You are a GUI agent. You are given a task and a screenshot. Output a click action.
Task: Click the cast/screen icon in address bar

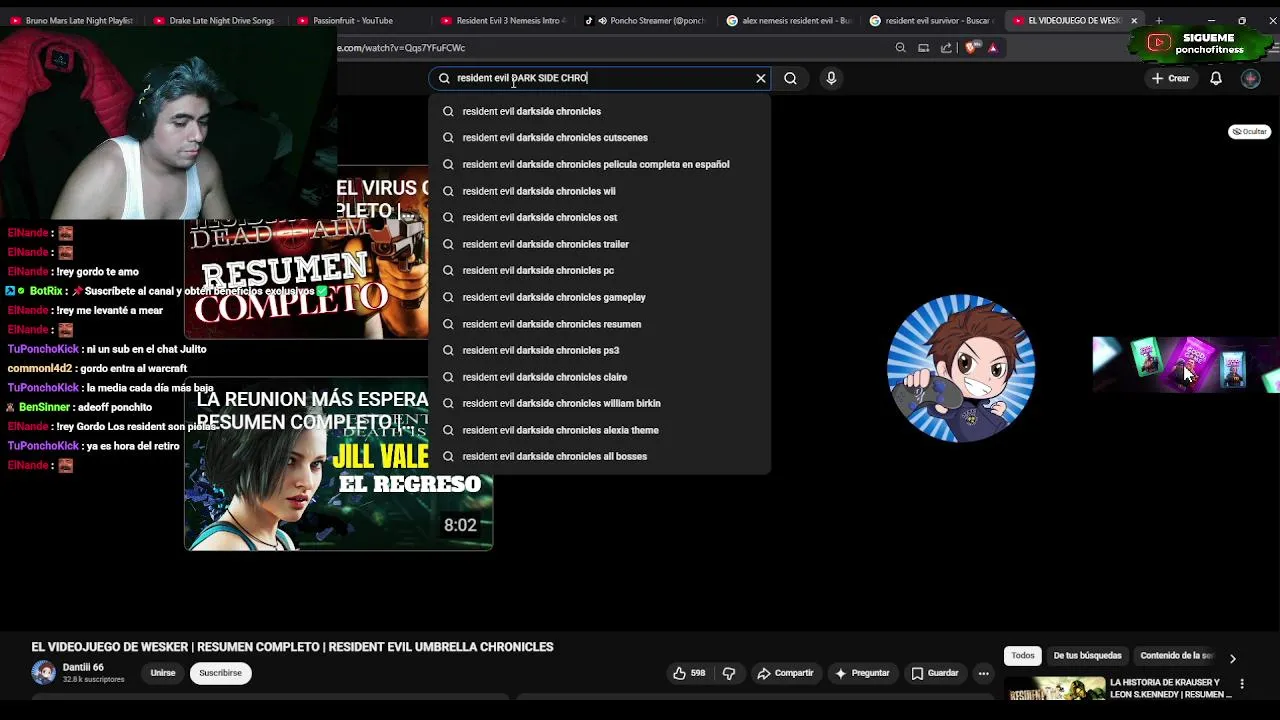coord(923,48)
